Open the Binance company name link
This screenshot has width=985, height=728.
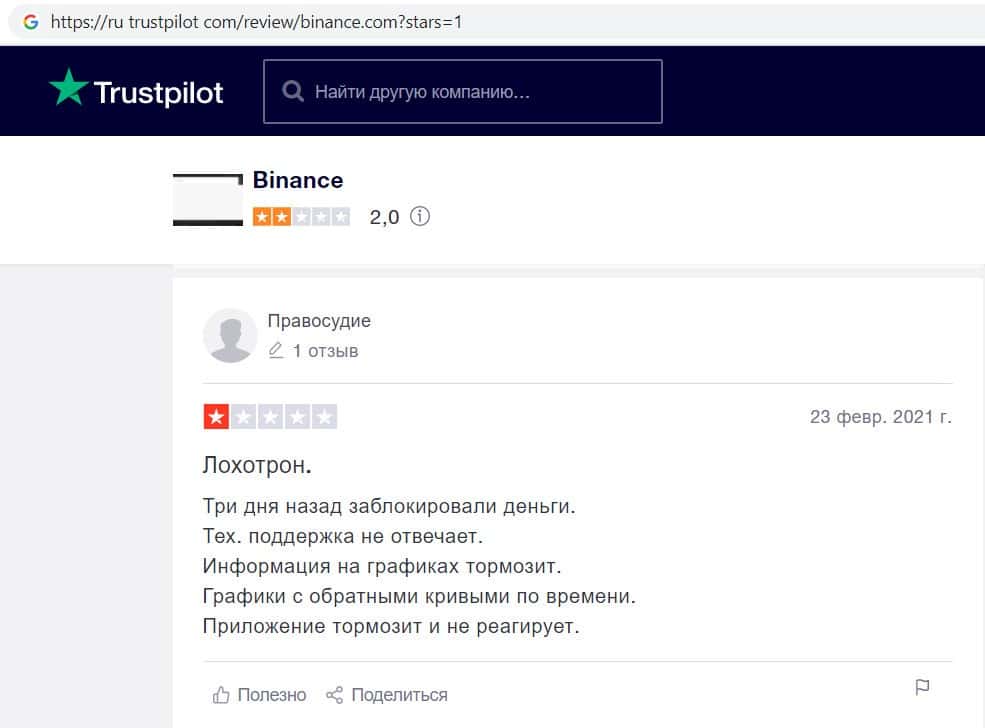(298, 180)
